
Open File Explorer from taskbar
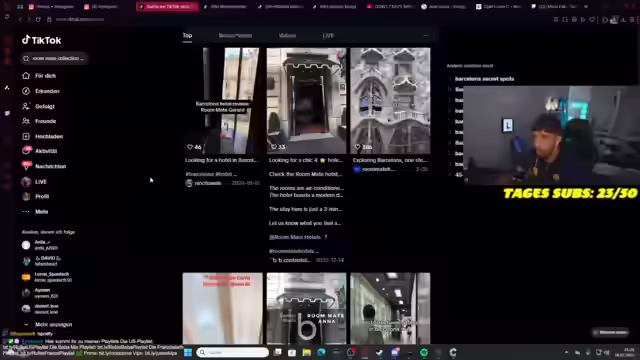pos(307,352)
